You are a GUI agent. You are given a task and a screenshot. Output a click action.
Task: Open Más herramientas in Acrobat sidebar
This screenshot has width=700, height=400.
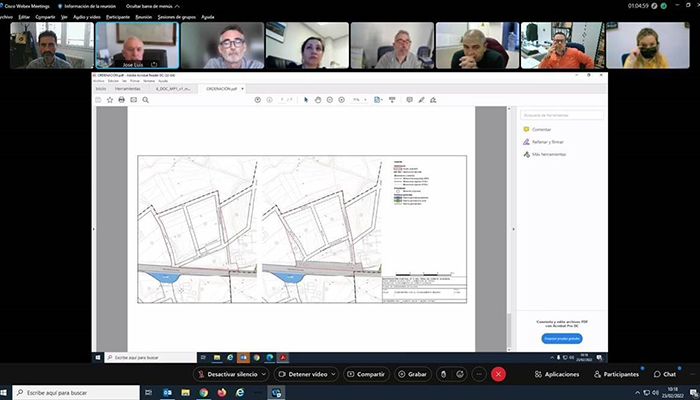[x=550, y=154]
